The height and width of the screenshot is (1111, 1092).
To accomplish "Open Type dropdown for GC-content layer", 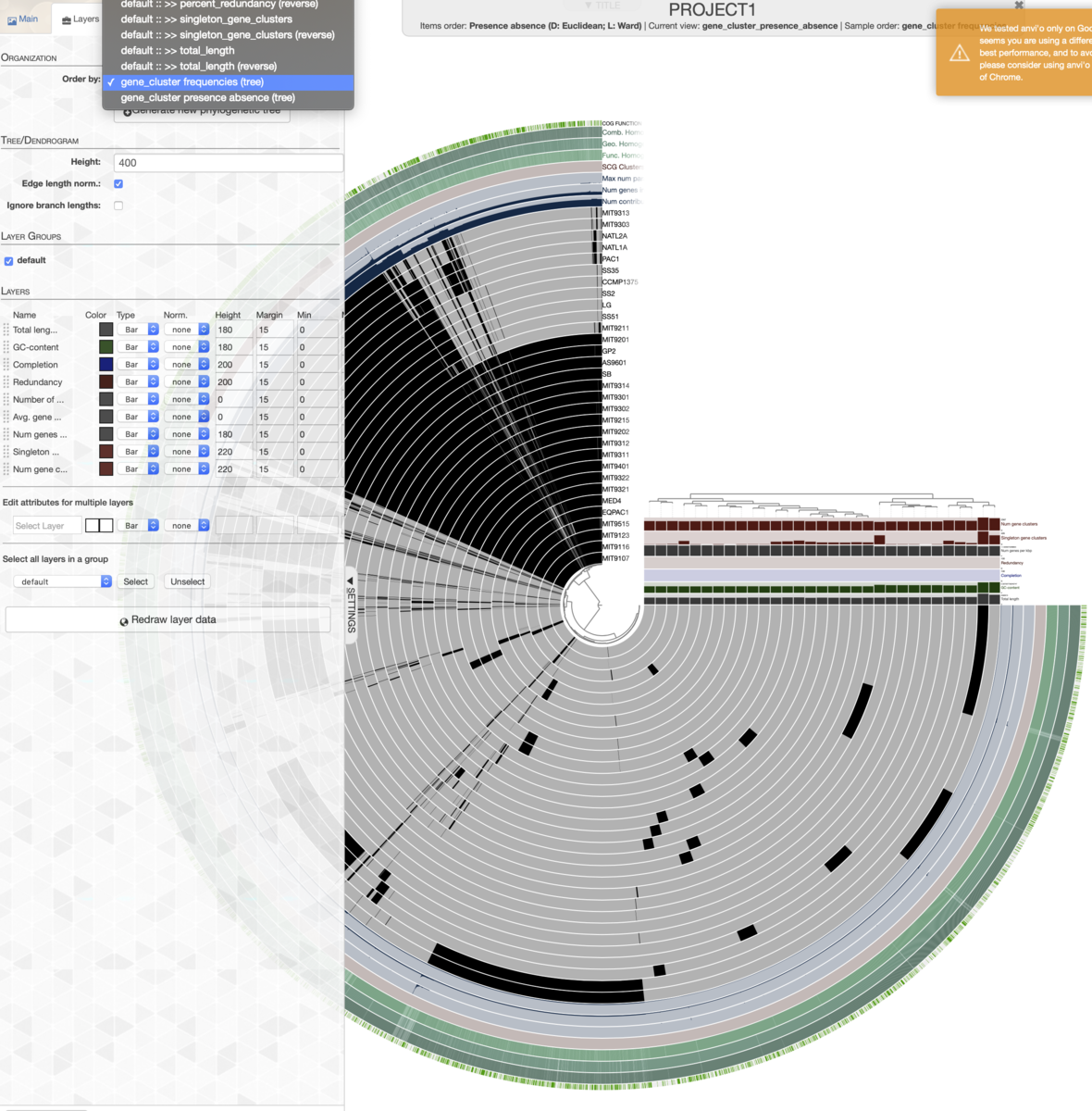I will click(138, 347).
